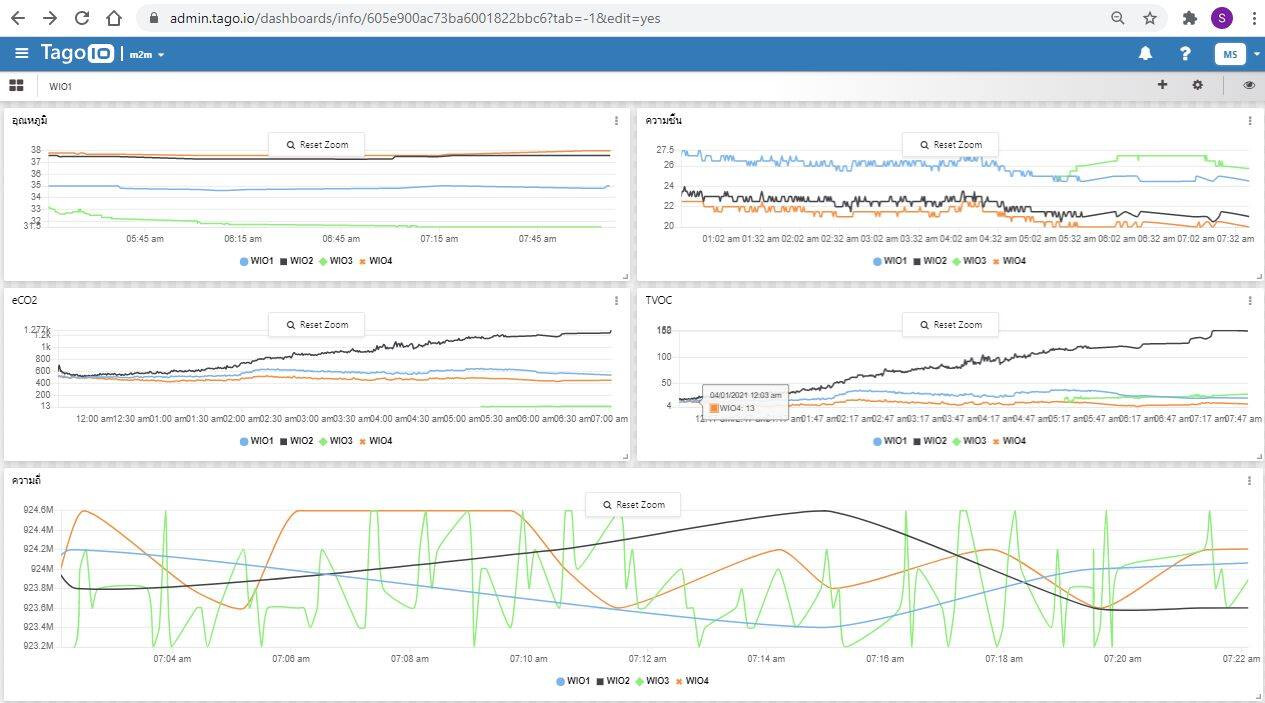This screenshot has width=1265, height=703.
Task: Open the notifications bell
Action: (1146, 54)
